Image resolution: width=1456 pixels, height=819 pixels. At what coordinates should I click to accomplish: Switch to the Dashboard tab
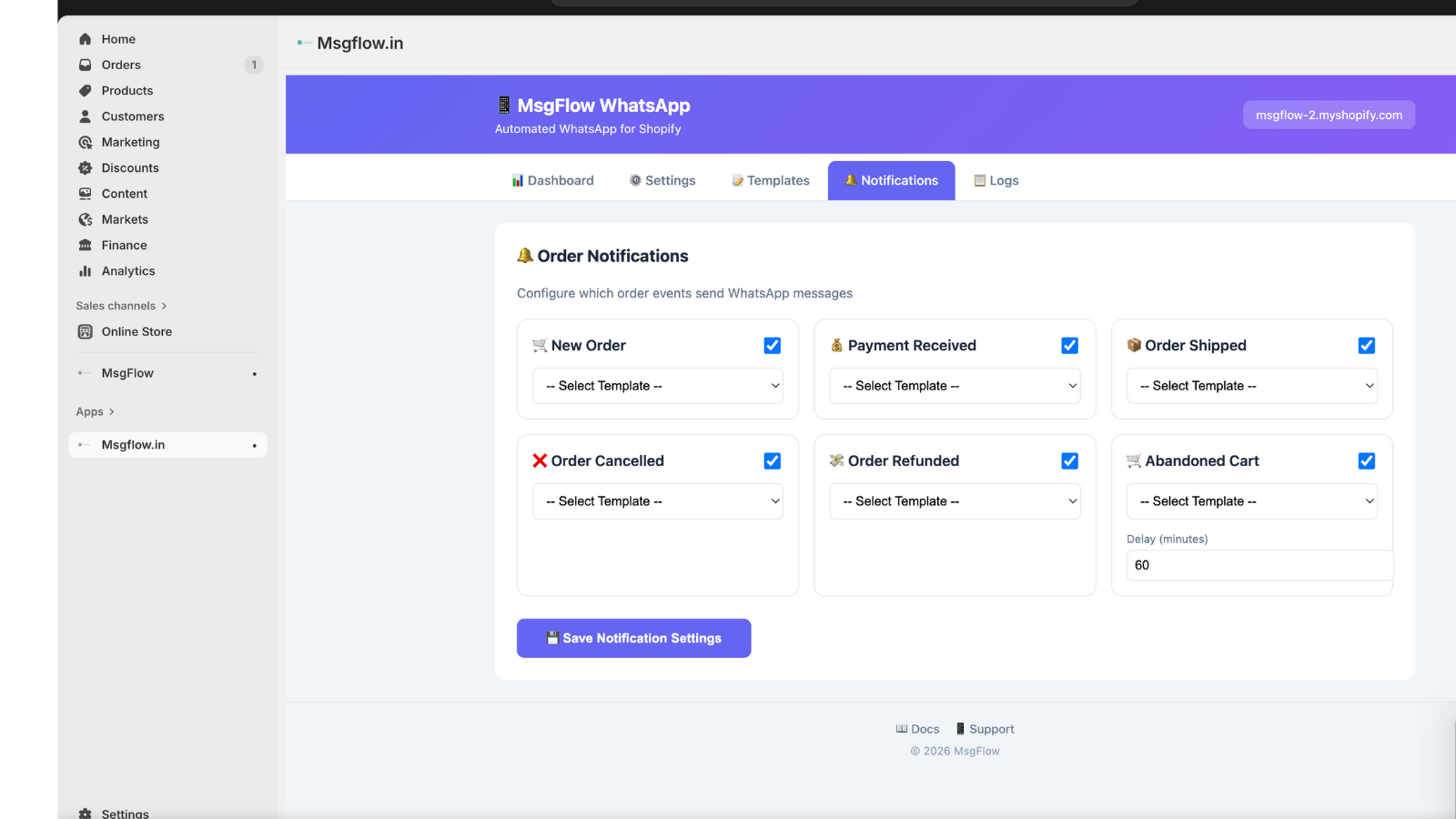[x=552, y=180]
